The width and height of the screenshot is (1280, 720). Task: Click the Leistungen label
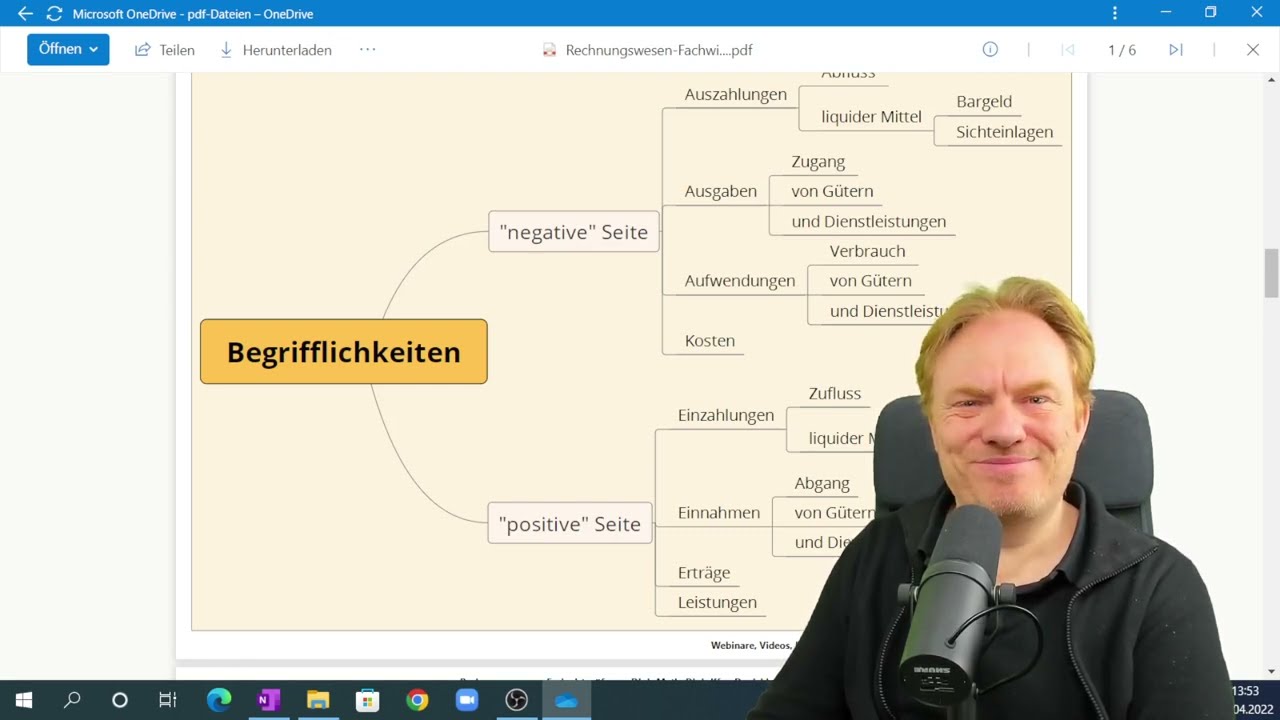tap(717, 603)
